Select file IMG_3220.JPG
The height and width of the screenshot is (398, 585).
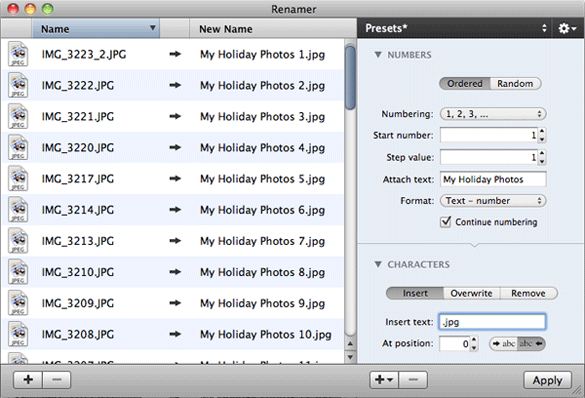pos(78,148)
